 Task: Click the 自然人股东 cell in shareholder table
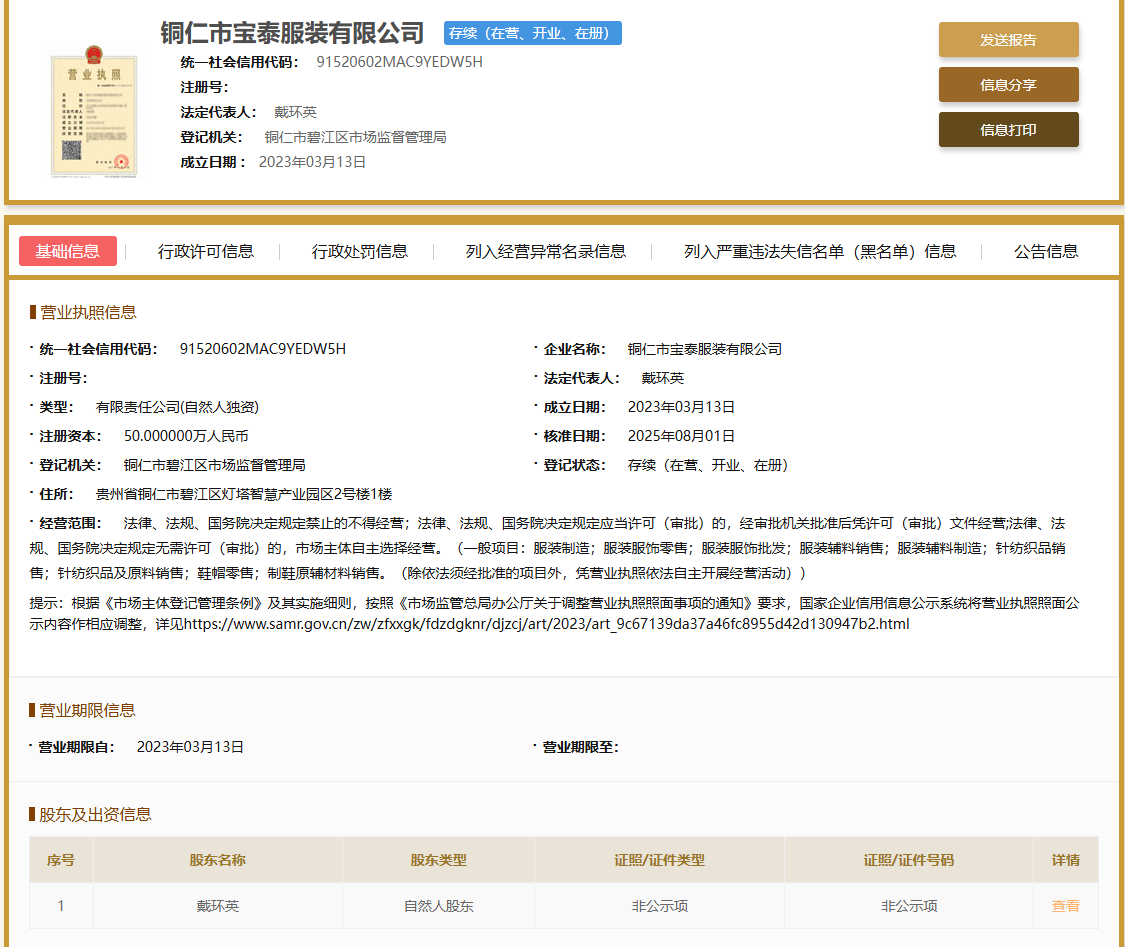(x=438, y=906)
